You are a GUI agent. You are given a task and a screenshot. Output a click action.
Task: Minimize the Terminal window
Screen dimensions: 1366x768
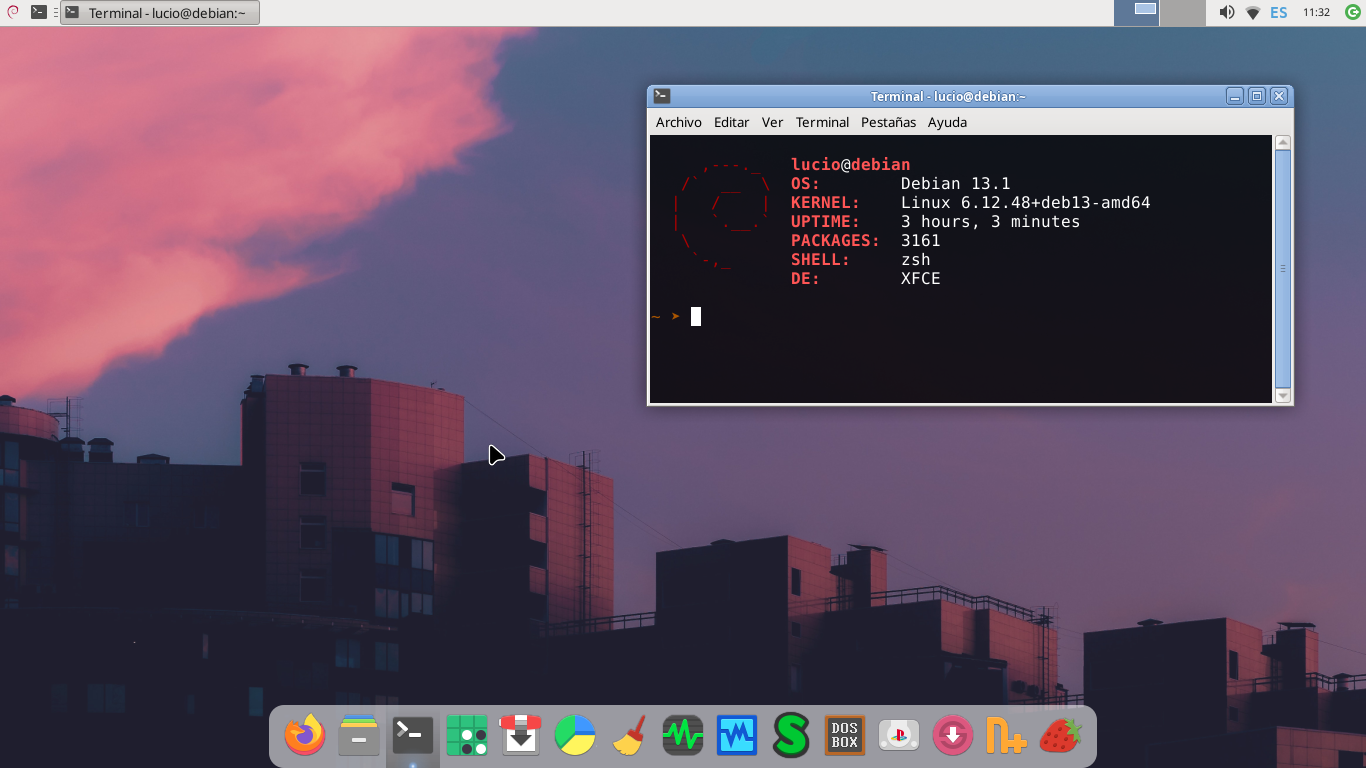[x=1236, y=96]
